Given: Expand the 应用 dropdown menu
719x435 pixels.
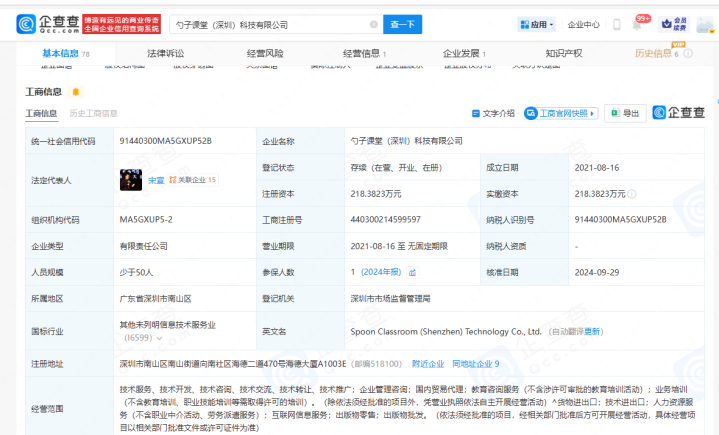Looking at the screenshot, I should coord(538,24).
